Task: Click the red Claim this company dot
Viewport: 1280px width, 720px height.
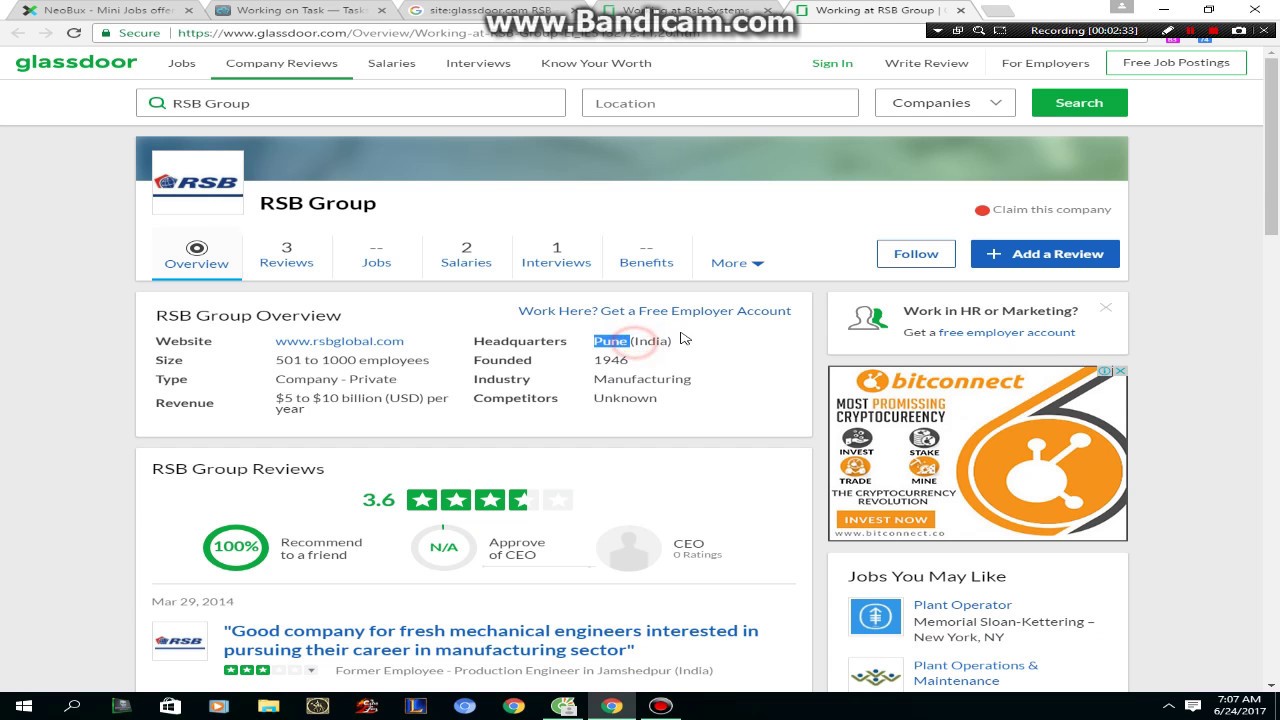Action: click(982, 210)
